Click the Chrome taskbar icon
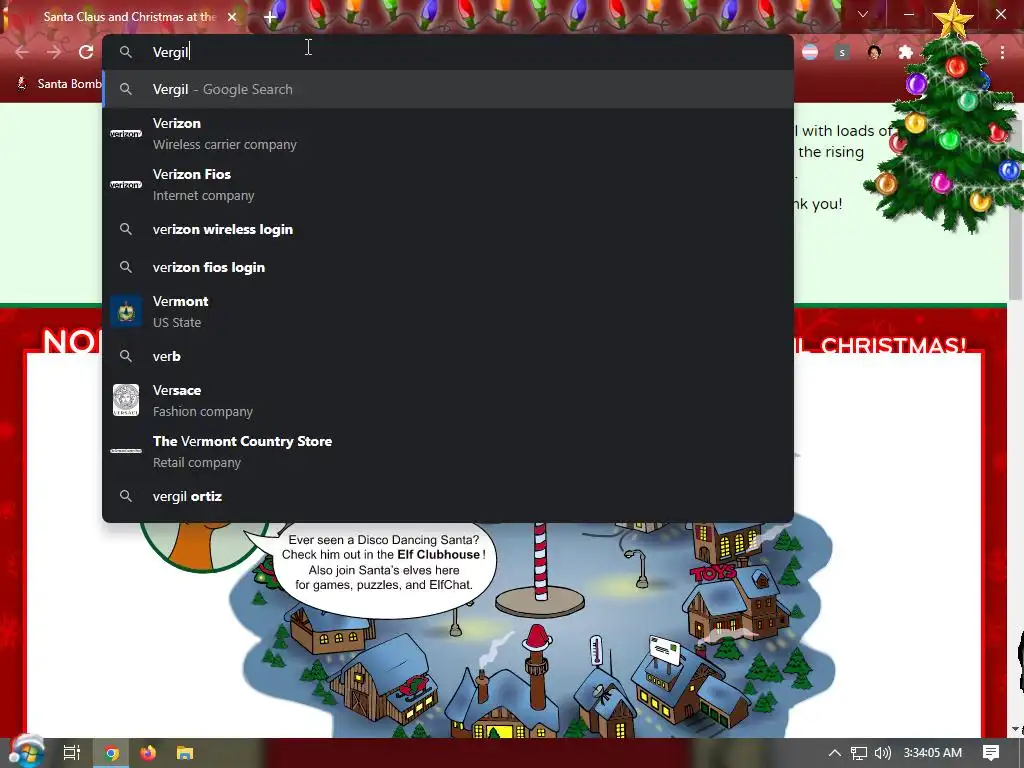The image size is (1024, 768). (x=111, y=753)
